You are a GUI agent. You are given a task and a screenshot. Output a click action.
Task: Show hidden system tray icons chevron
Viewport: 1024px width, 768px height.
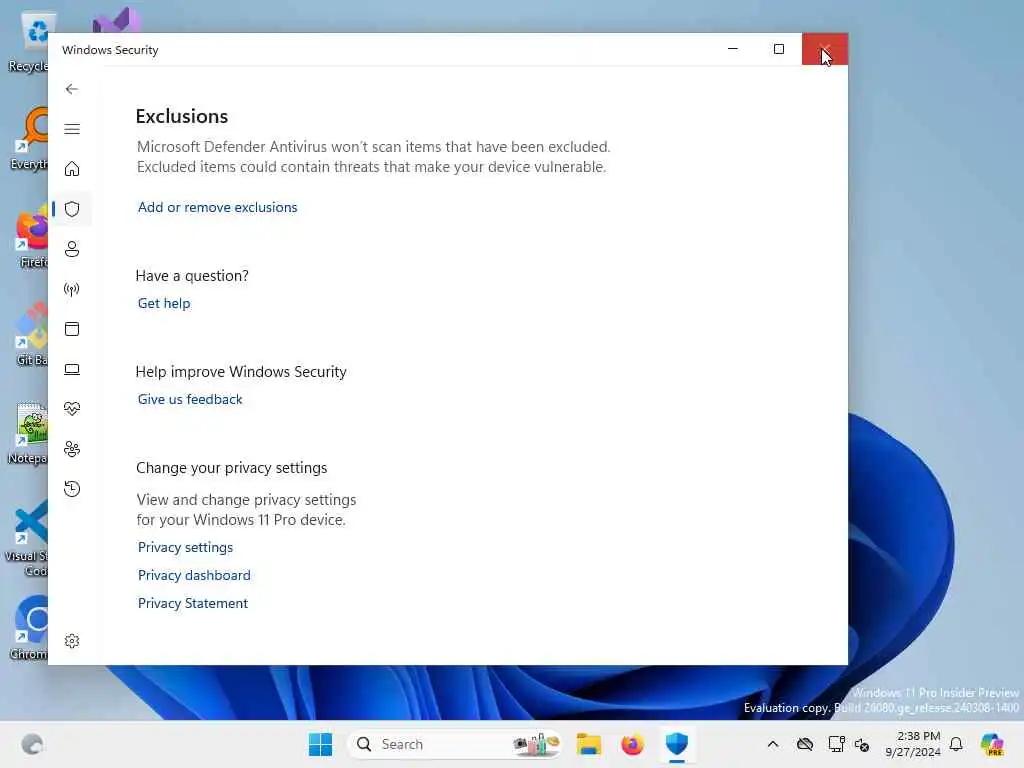pos(773,744)
